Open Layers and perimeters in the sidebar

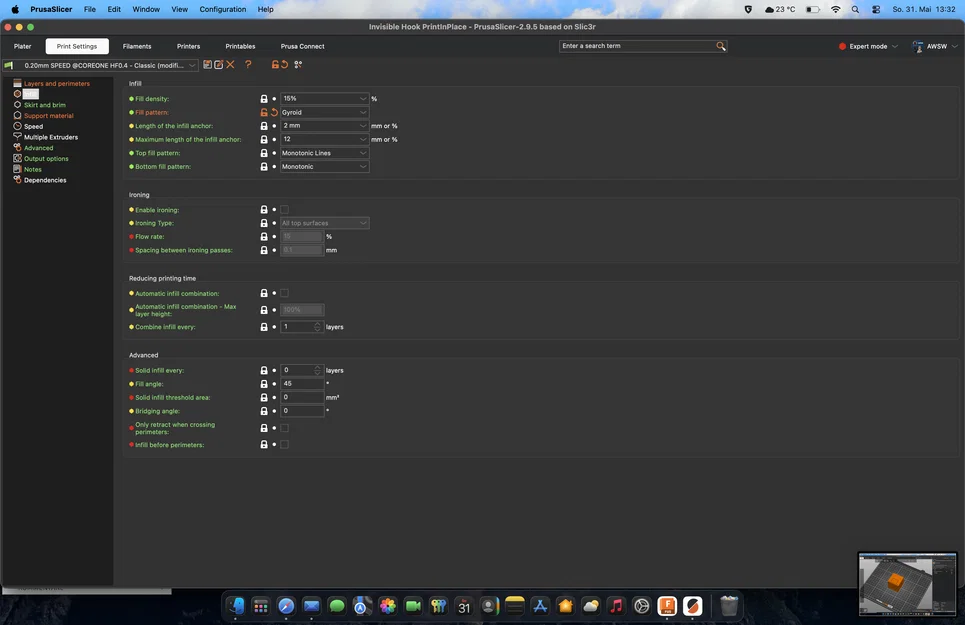57,84
